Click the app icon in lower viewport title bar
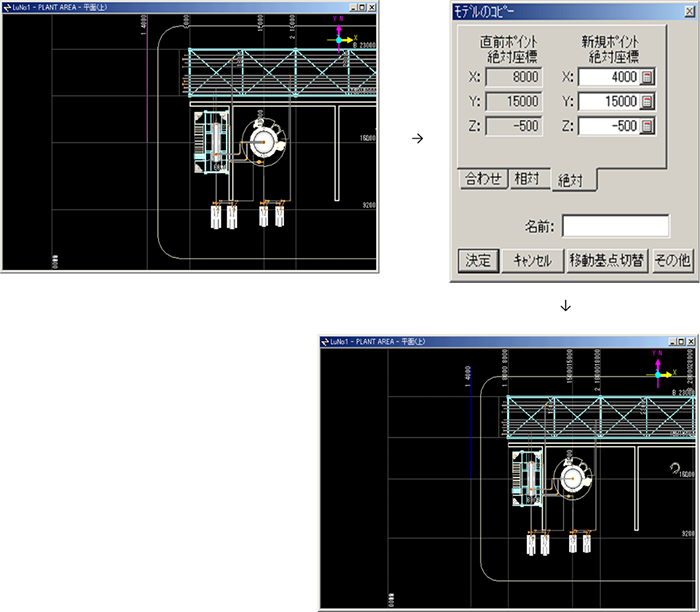 click(x=325, y=341)
